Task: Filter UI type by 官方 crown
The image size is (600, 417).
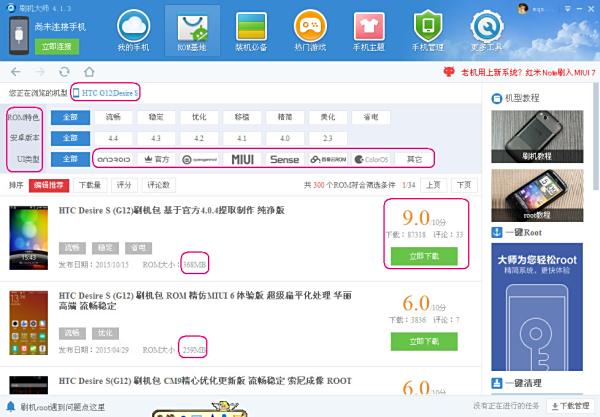Action: click(x=157, y=159)
